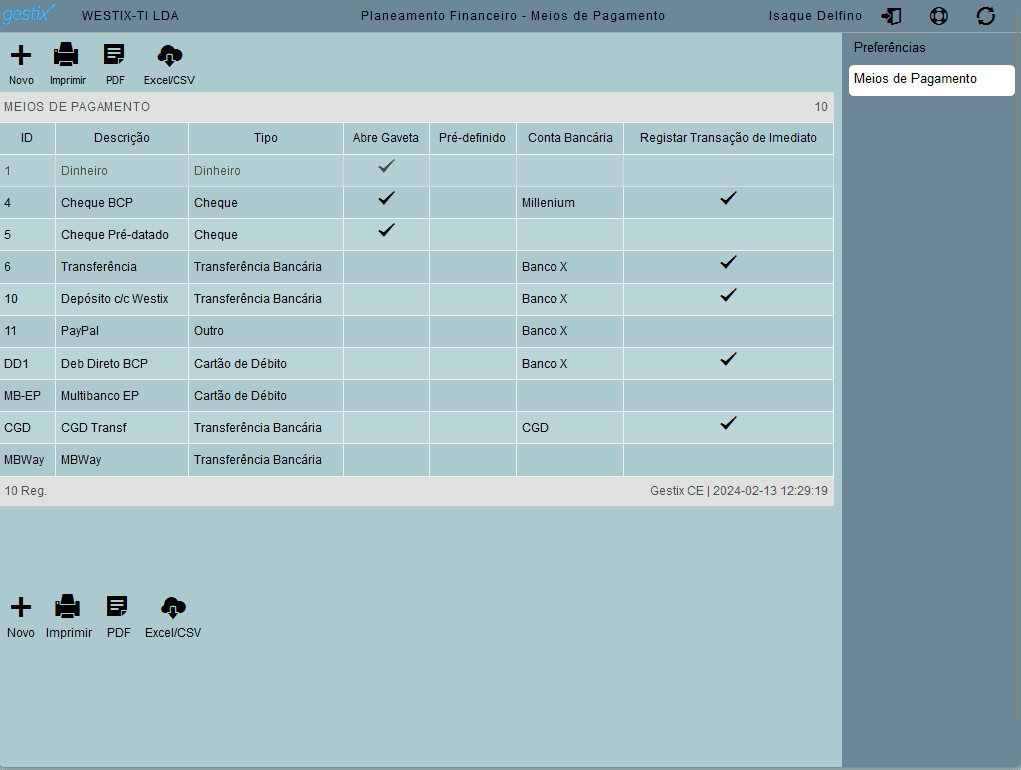Click the Millenium bank account cell

point(570,202)
